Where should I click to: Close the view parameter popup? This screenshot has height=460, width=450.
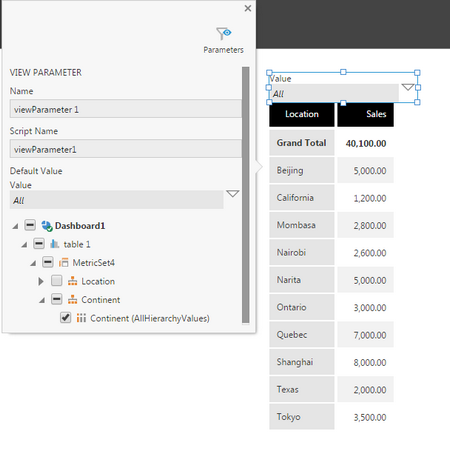click(x=248, y=8)
